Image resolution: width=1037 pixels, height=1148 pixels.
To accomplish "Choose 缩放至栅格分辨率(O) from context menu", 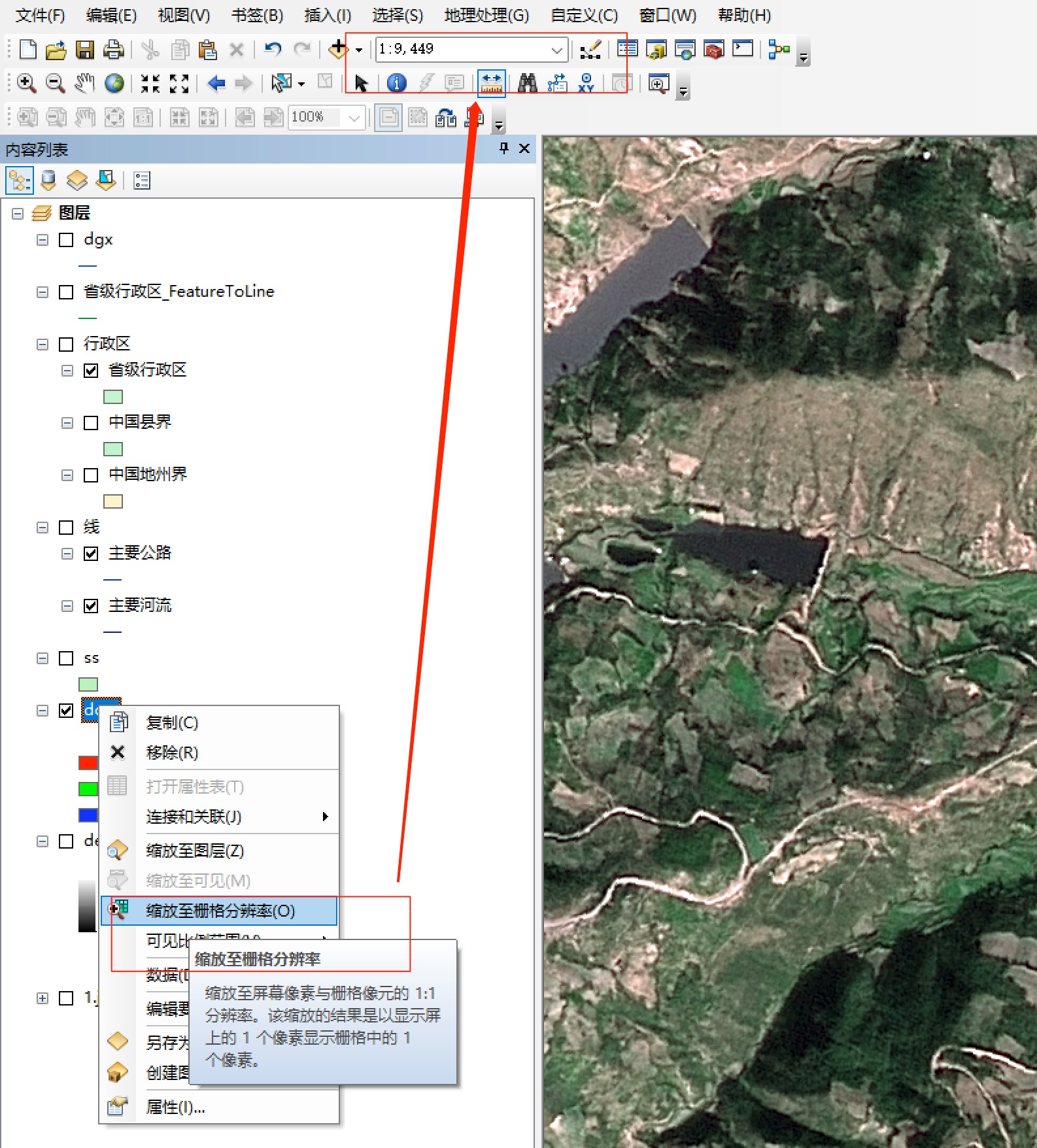I will pos(220,911).
